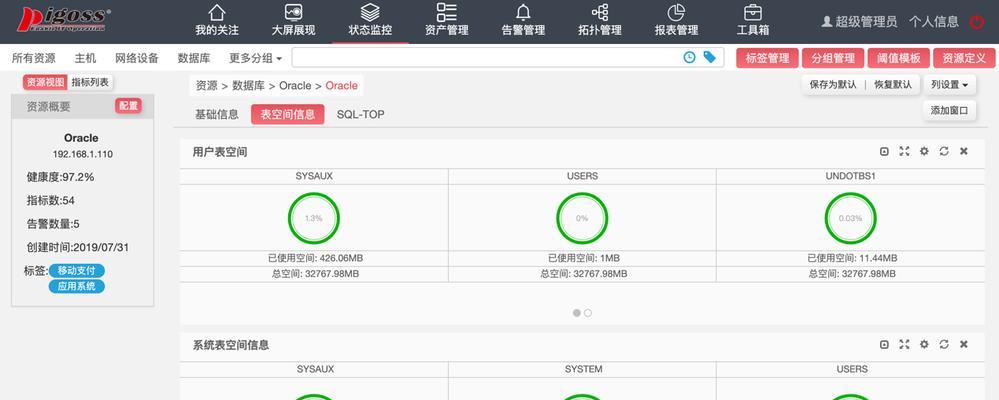The image size is (999, 400).
Task: Click SYSTEM column header in 系统表空间信息
Action: tap(582, 369)
